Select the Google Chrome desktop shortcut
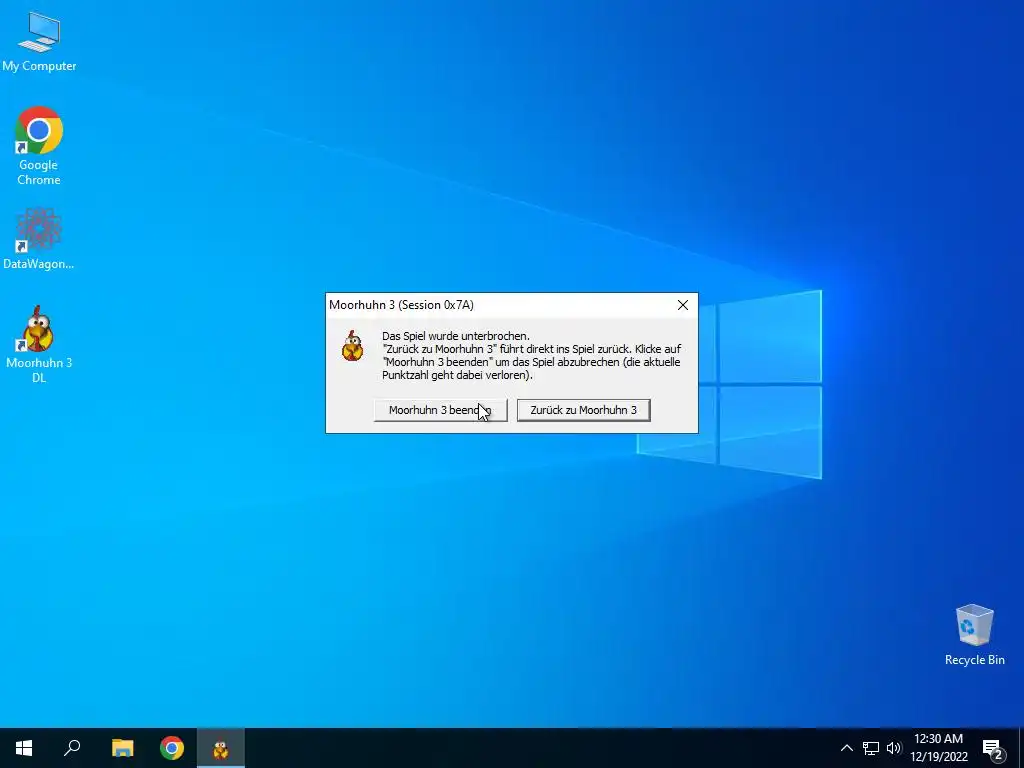Image resolution: width=1024 pixels, height=768 pixels. pyautogui.click(x=39, y=146)
